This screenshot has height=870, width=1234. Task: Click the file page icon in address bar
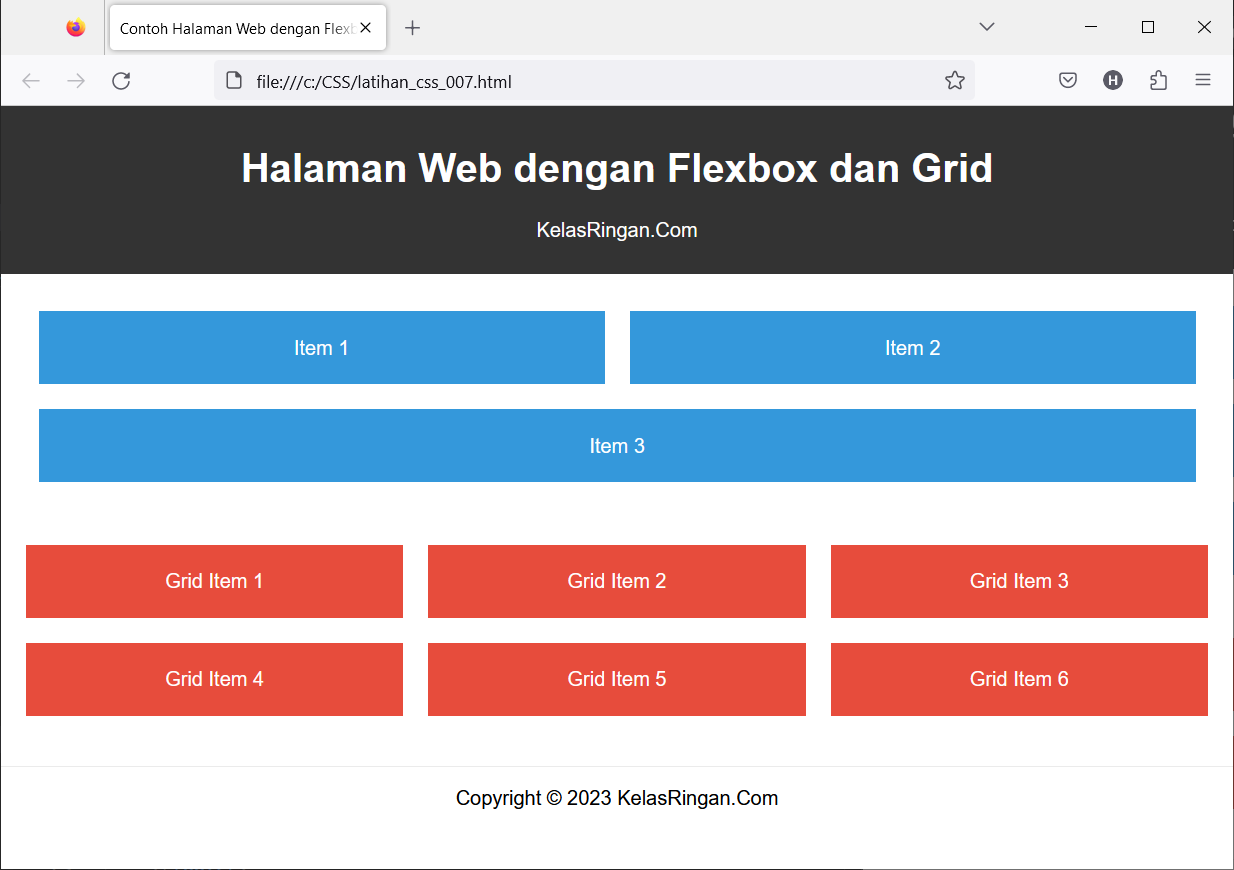coord(234,81)
